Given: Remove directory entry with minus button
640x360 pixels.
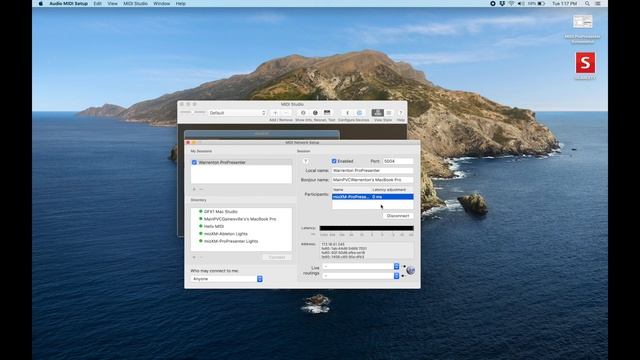Looking at the screenshot, I should coord(201,257).
